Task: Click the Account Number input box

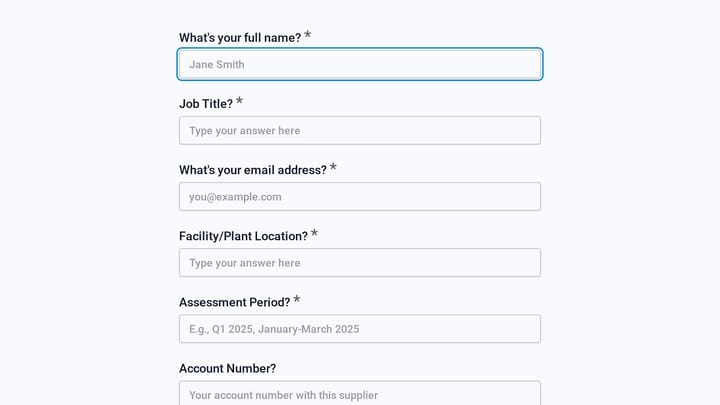Action: point(360,393)
